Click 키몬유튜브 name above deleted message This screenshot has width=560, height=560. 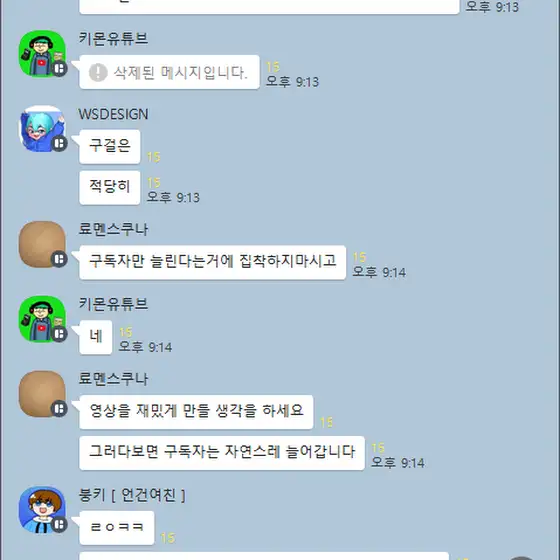(113, 39)
